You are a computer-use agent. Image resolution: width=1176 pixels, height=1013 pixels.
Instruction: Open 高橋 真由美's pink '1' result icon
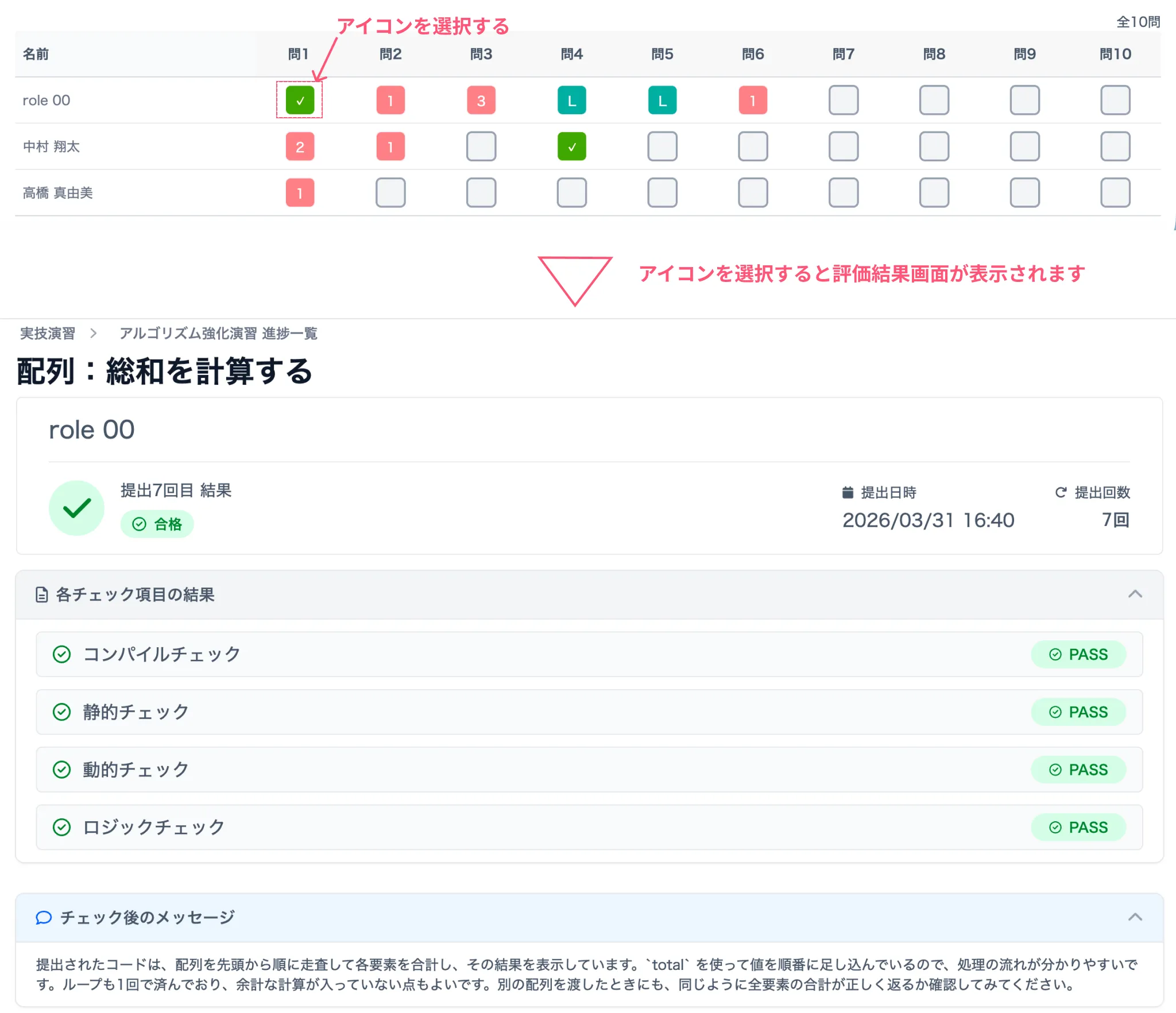(299, 193)
